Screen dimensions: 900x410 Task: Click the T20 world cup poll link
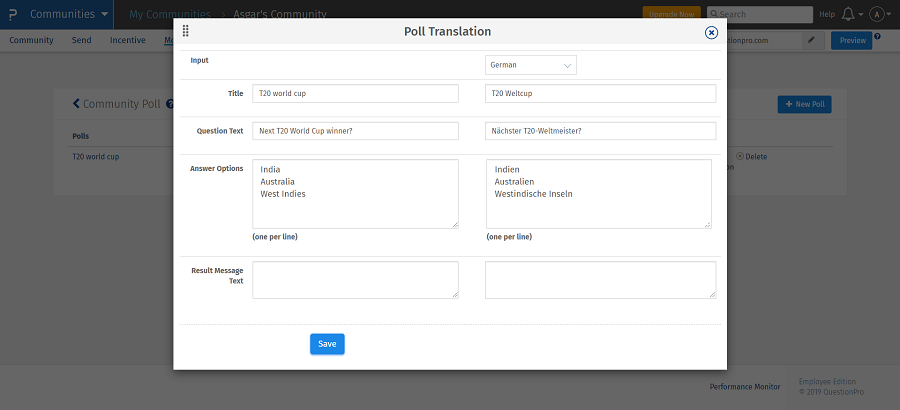[95, 157]
